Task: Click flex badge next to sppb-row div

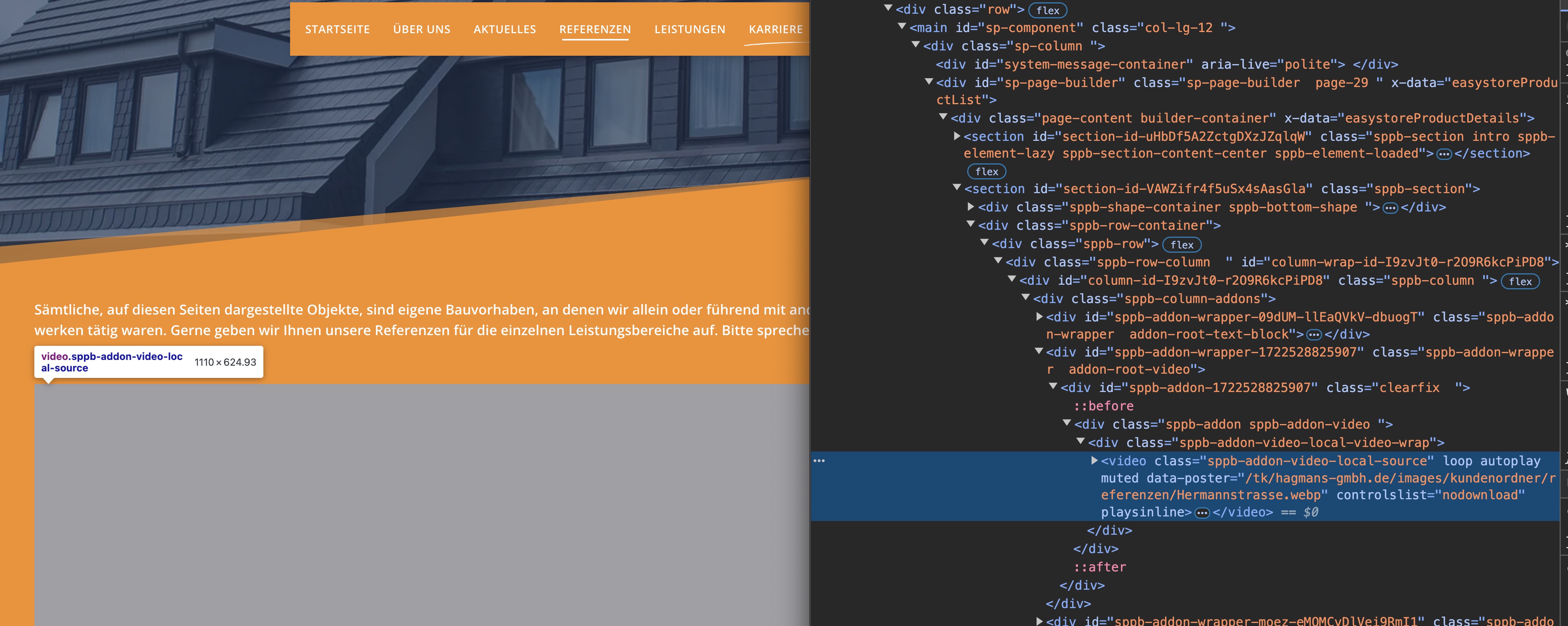Action: [x=1181, y=245]
